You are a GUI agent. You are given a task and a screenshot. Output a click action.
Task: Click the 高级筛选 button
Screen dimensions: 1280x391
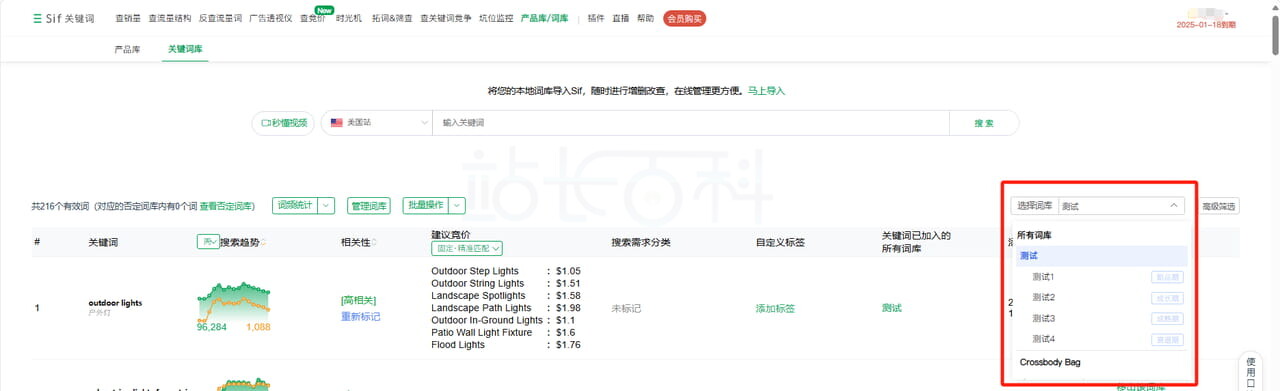1218,206
